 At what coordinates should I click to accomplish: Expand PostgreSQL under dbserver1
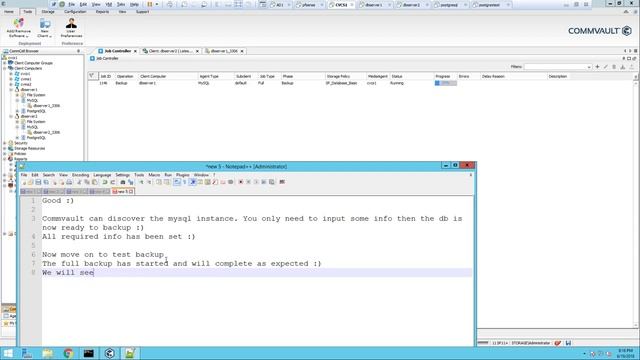[17, 111]
